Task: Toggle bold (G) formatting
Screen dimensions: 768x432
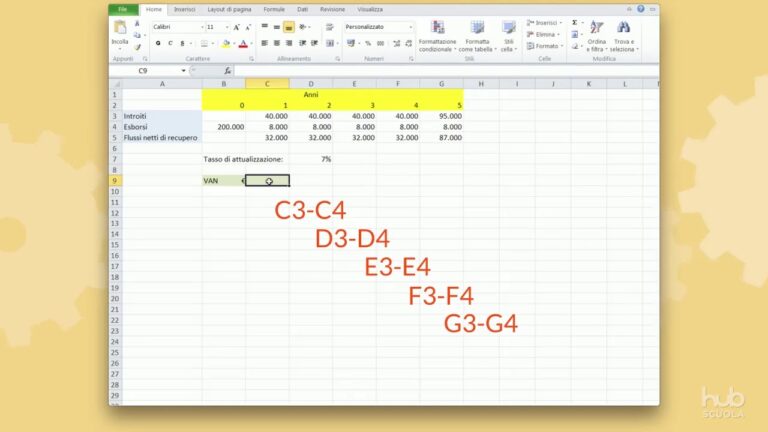Action: coord(158,44)
